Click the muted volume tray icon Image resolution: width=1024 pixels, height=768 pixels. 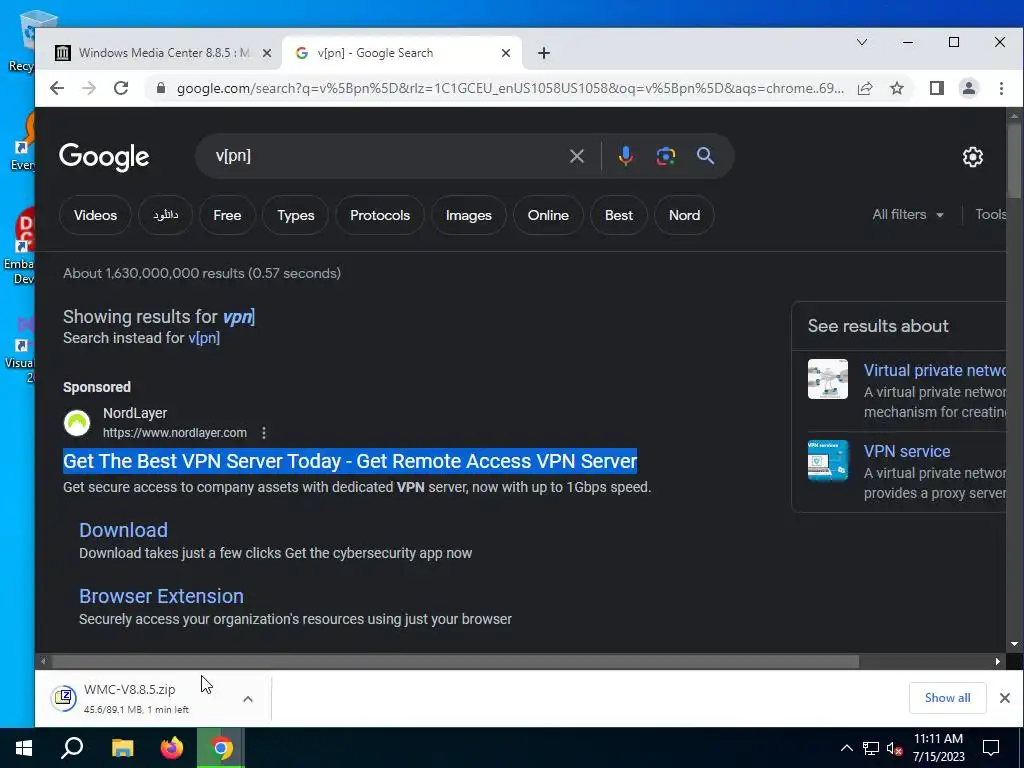[x=895, y=748]
